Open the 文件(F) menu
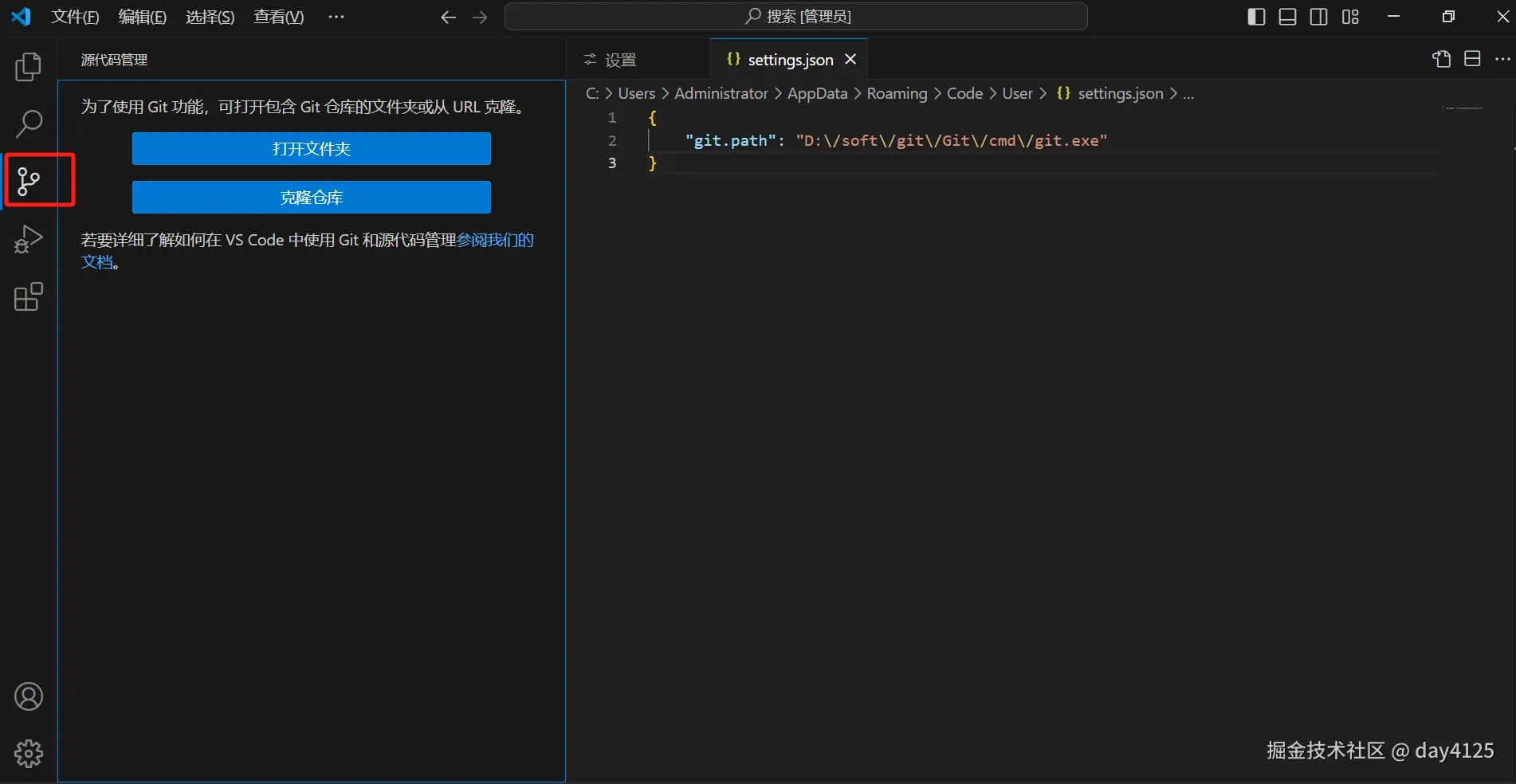1516x784 pixels. click(75, 17)
